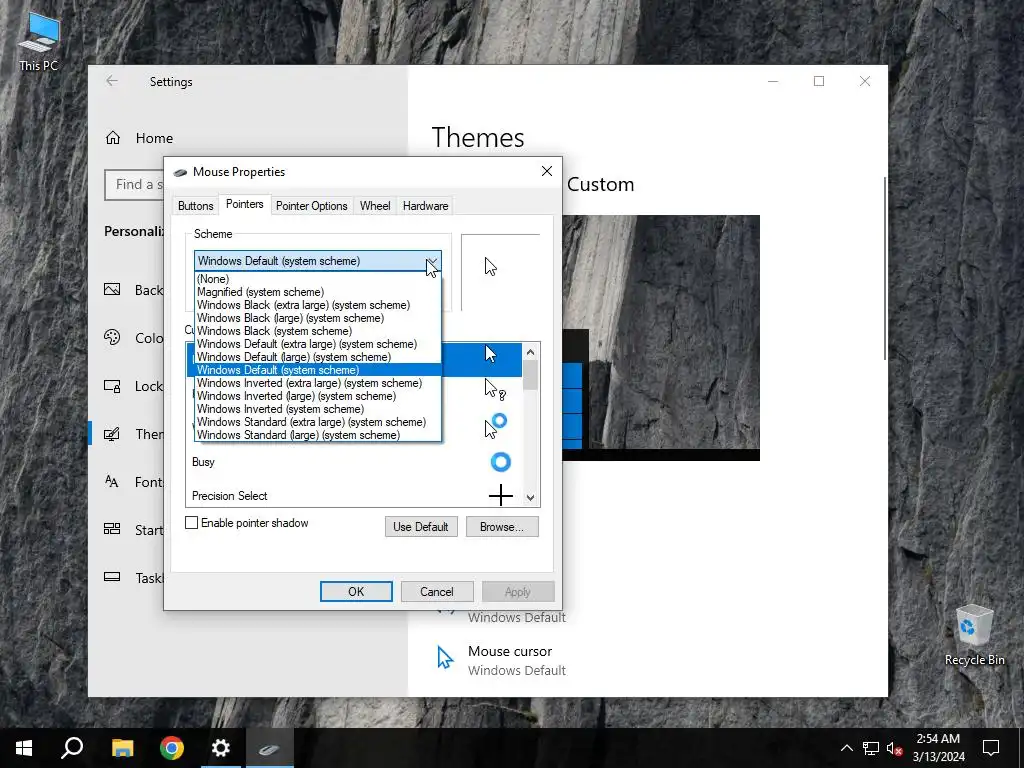Select Help Select arrow-question cursor

pyautogui.click(x=494, y=389)
